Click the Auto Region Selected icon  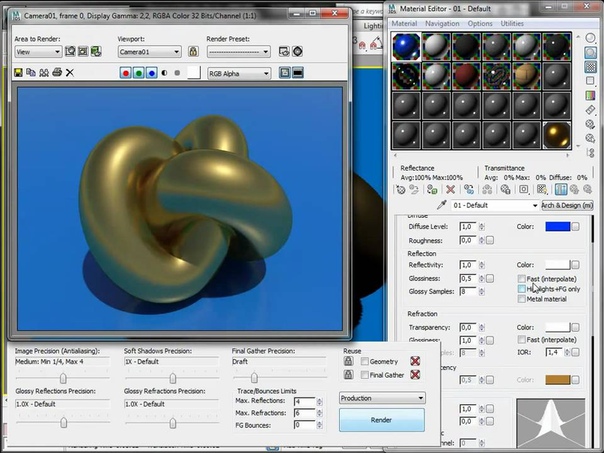coord(83,51)
